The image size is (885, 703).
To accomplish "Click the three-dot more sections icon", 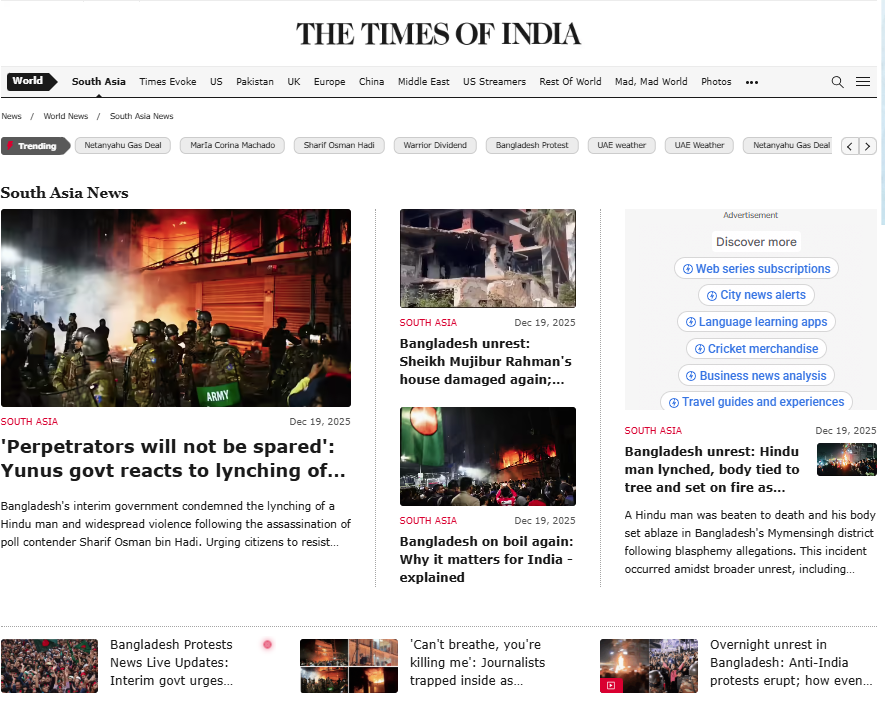I will [x=752, y=82].
